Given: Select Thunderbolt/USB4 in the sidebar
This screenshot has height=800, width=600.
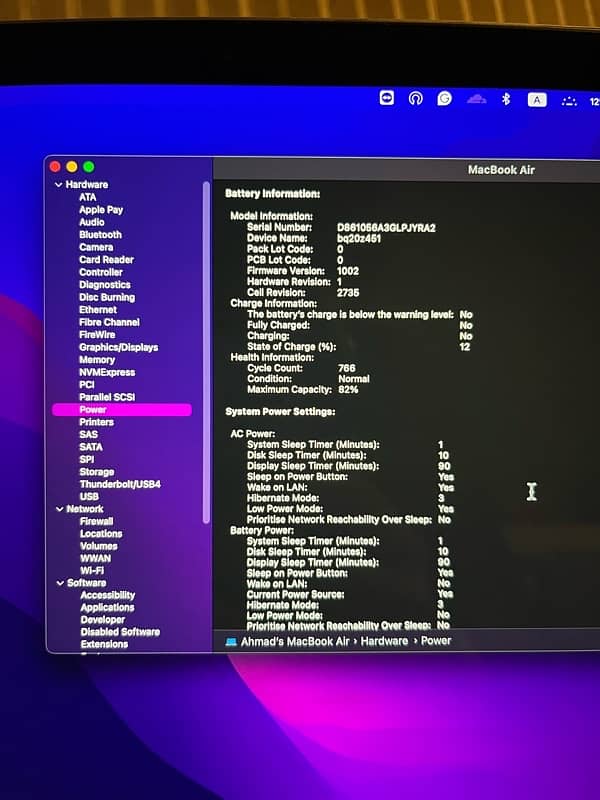Looking at the screenshot, I should pos(120,484).
